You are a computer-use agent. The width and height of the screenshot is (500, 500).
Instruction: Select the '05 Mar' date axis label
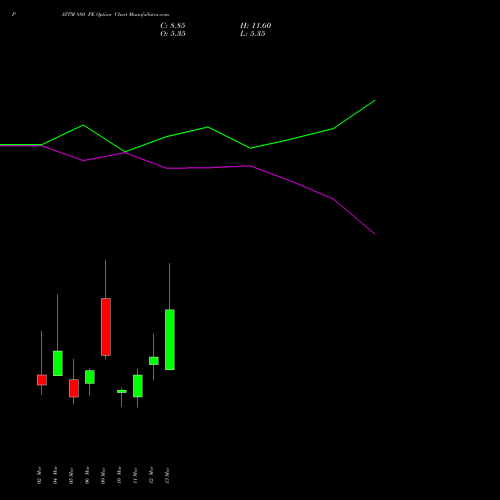[x=71, y=475]
